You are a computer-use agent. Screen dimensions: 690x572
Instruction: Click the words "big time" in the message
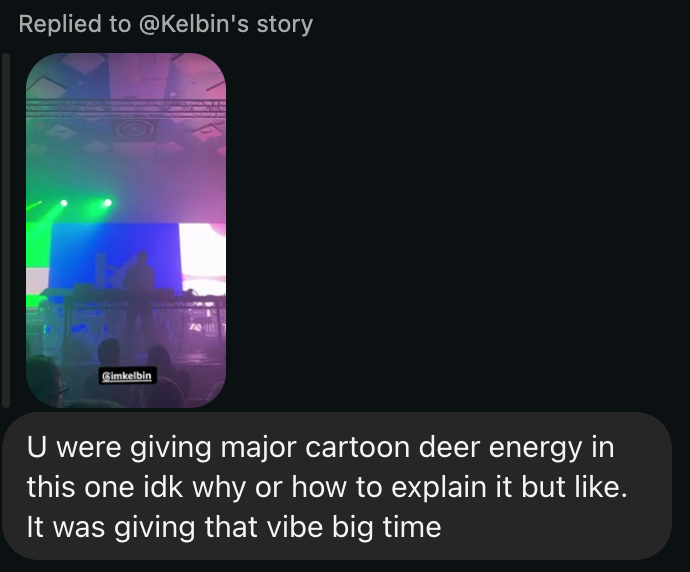pos(386,527)
